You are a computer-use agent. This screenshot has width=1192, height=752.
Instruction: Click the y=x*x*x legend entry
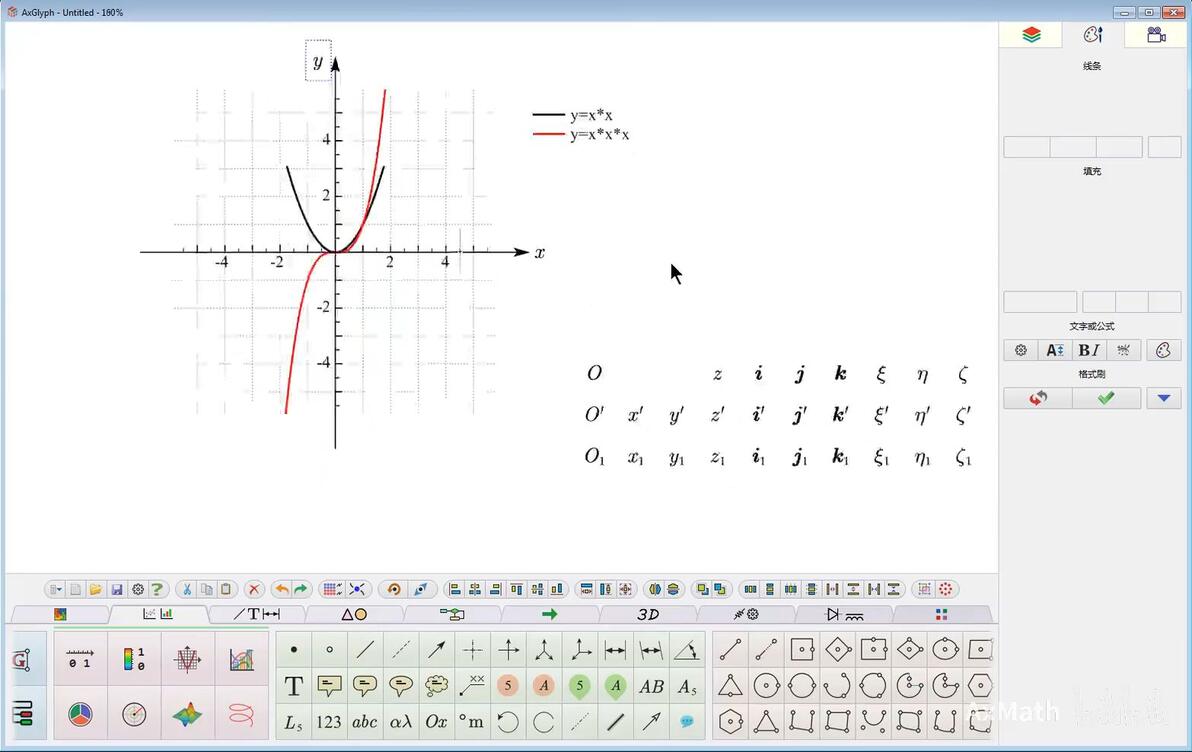tap(582, 135)
